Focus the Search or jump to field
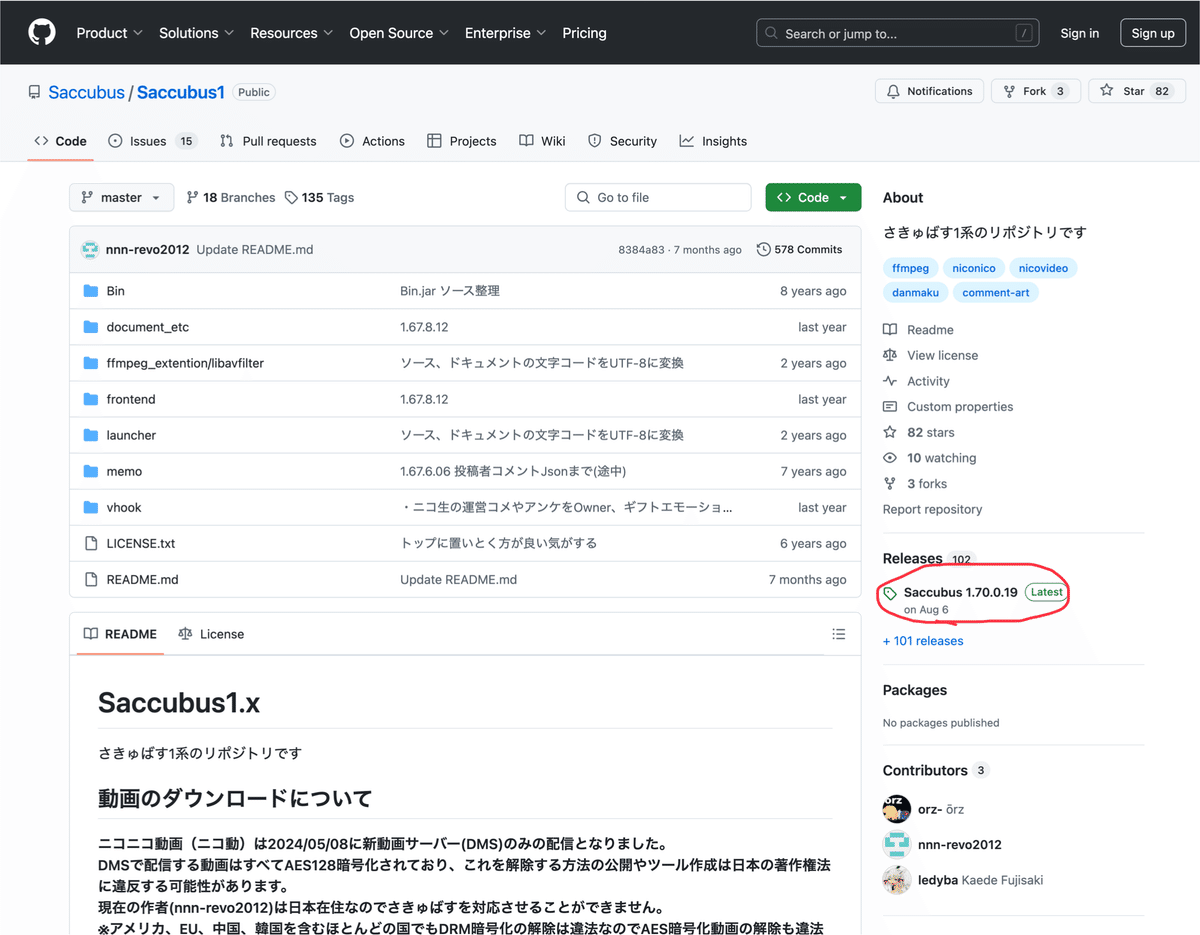 coord(898,33)
